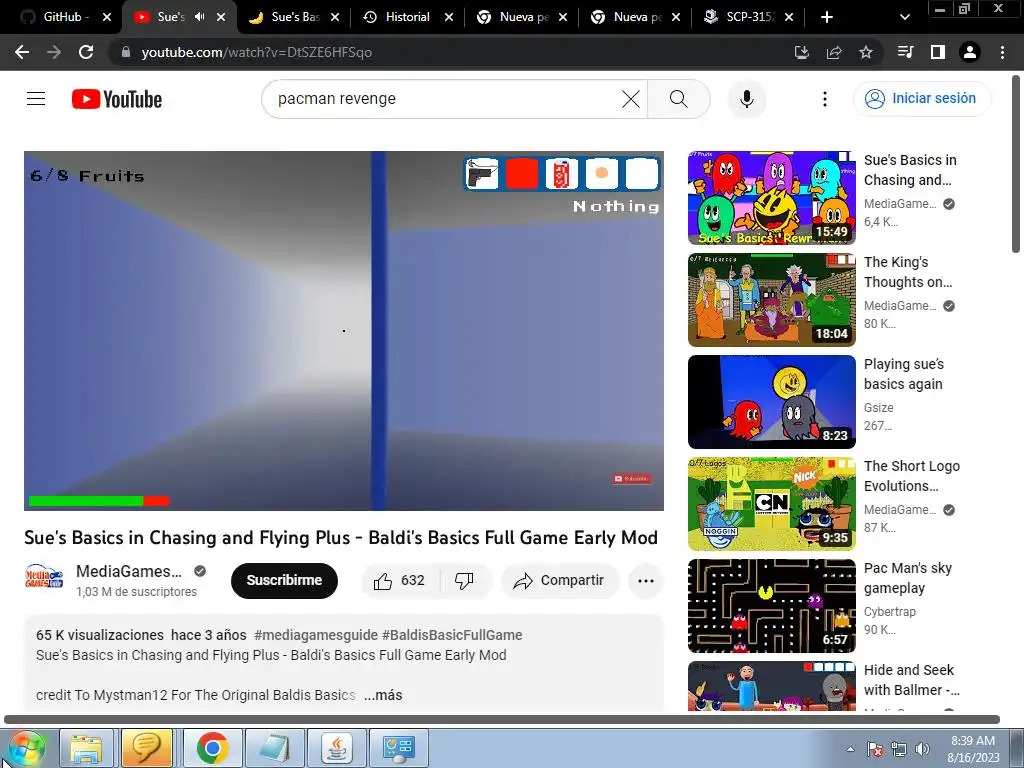The image size is (1024, 768).
Task: Click the Suscribirme button
Action: 284,581
